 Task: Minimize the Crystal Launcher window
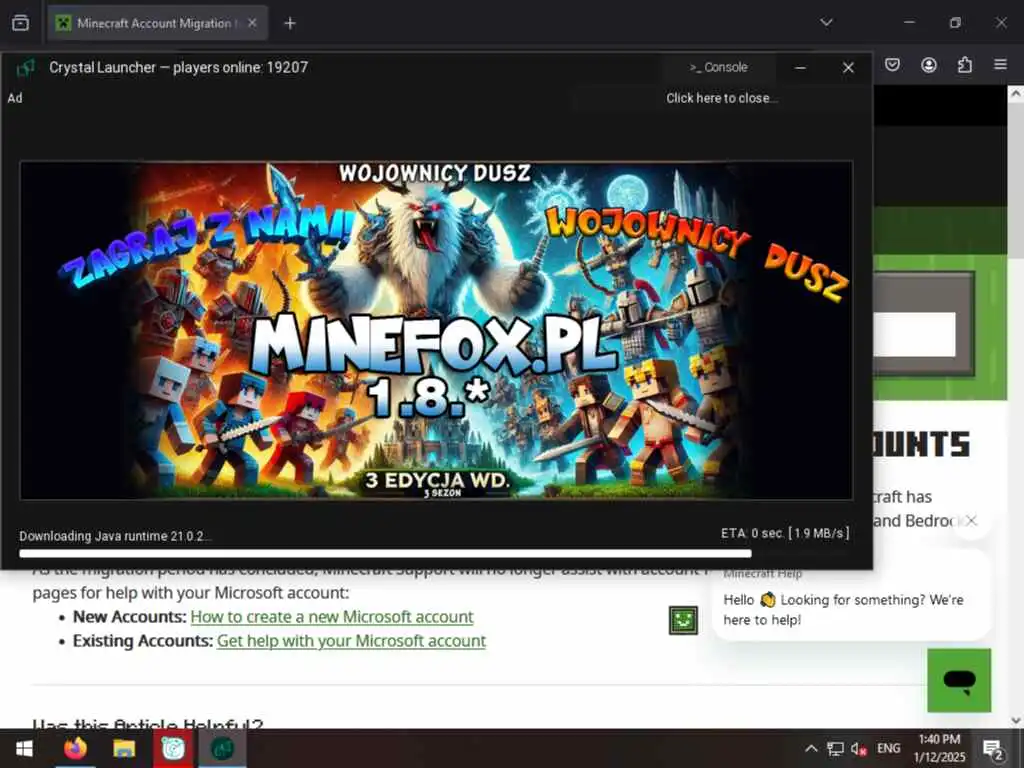[800, 67]
